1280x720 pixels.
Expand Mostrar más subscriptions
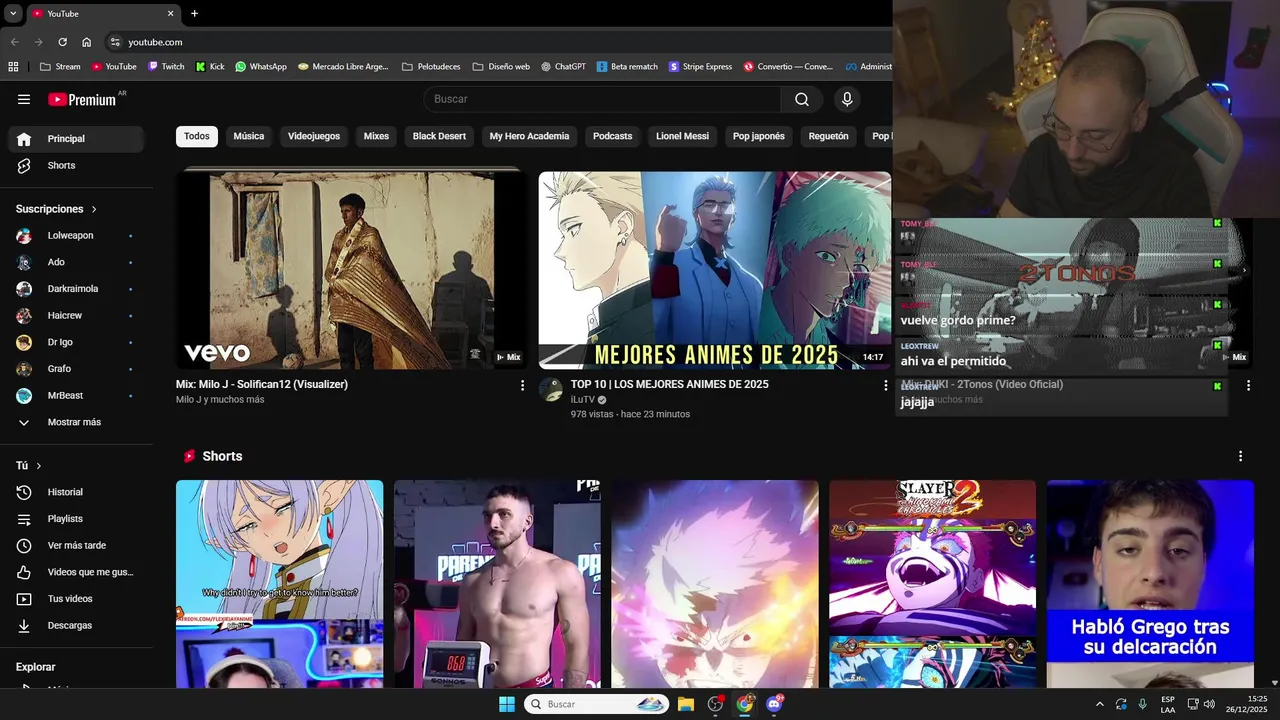point(76,423)
